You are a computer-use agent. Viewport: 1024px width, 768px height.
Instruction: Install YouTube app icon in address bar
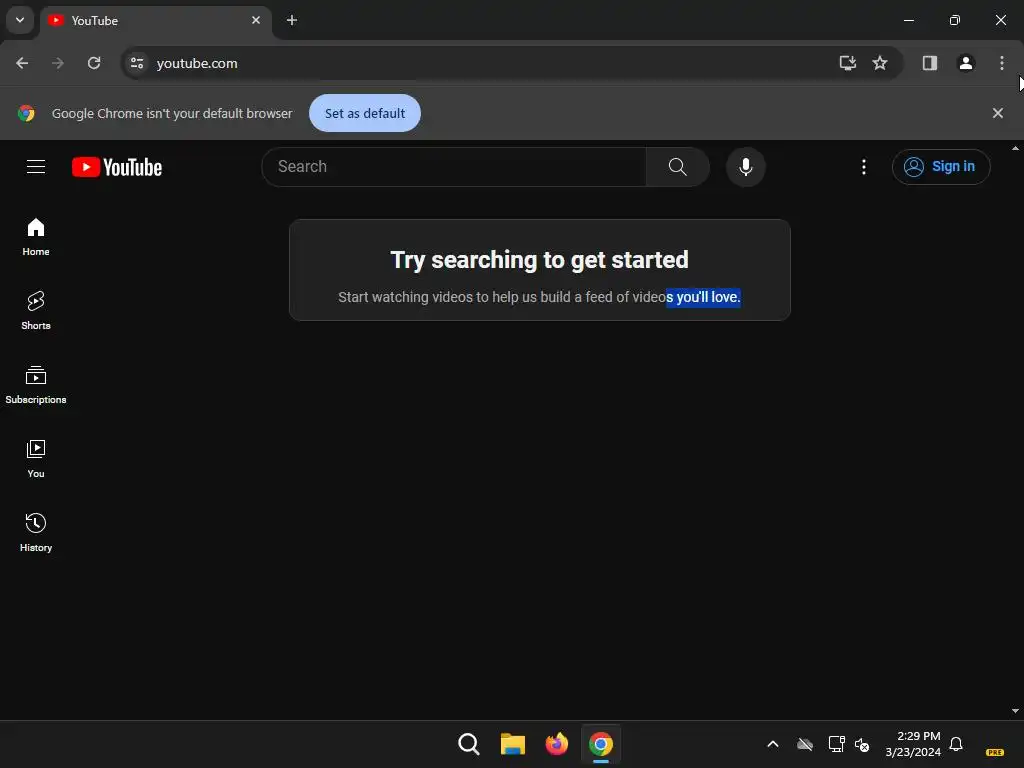click(x=847, y=63)
